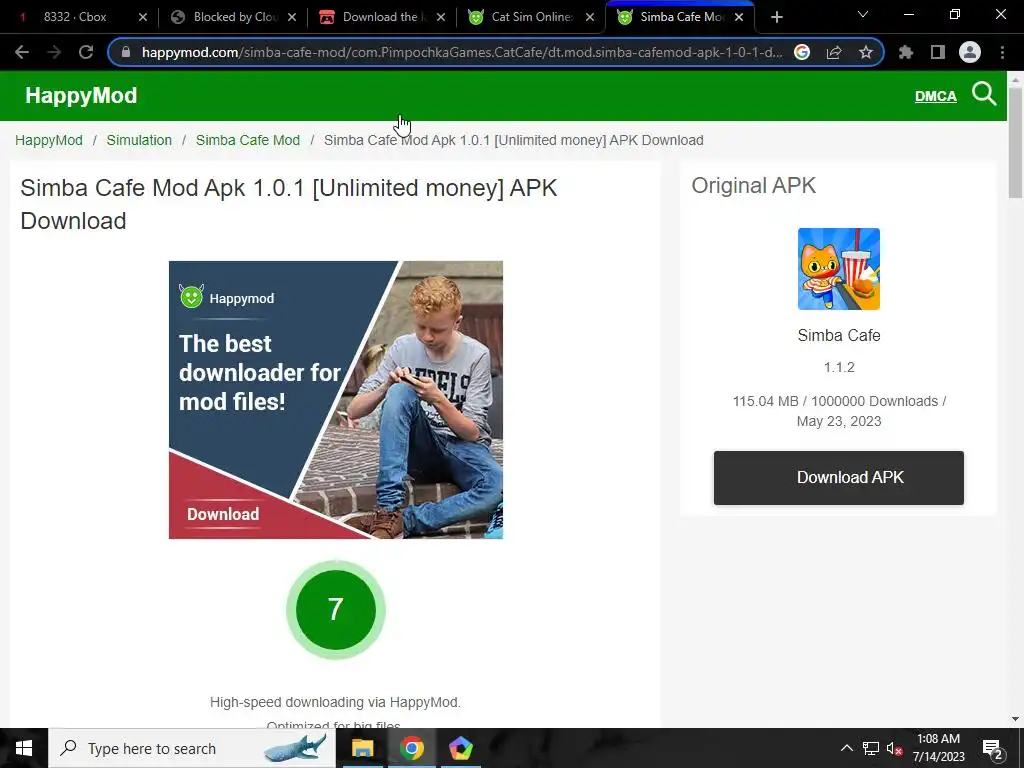Screen dimensions: 1024x768
Task: Open the notification center icon
Action: [992, 748]
